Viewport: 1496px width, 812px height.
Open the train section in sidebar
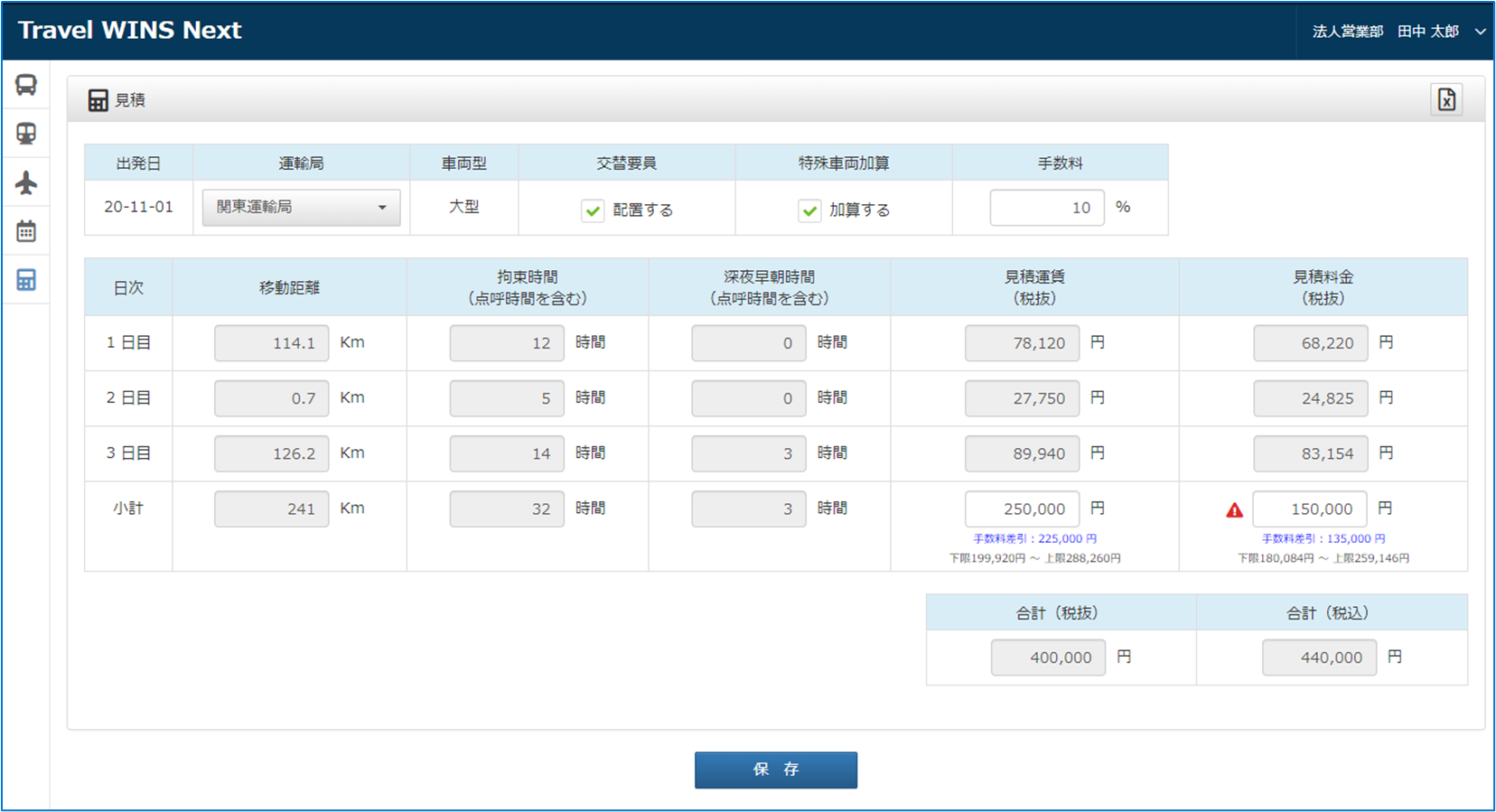coord(26,134)
